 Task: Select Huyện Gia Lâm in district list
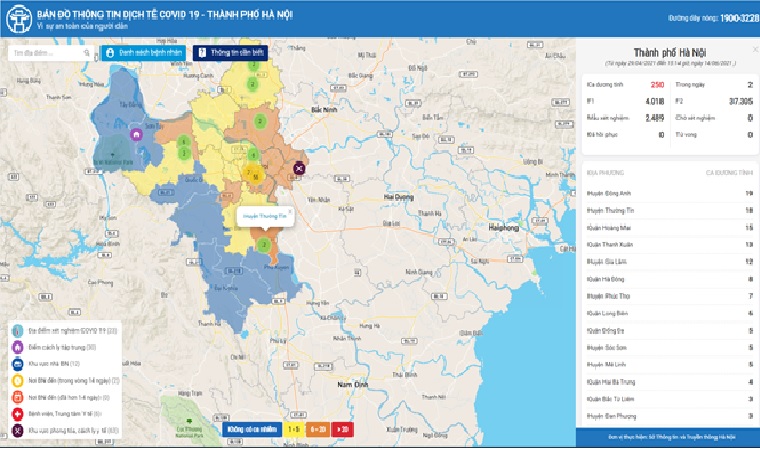tap(669, 262)
